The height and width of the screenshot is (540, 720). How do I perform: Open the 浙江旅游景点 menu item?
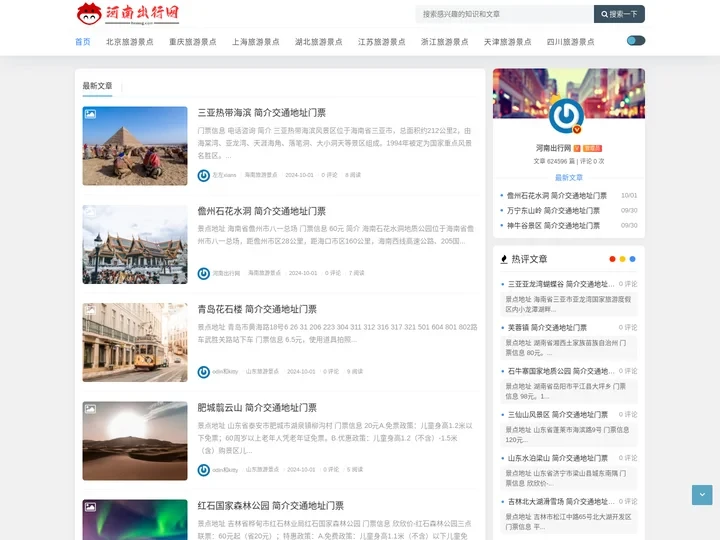point(444,42)
